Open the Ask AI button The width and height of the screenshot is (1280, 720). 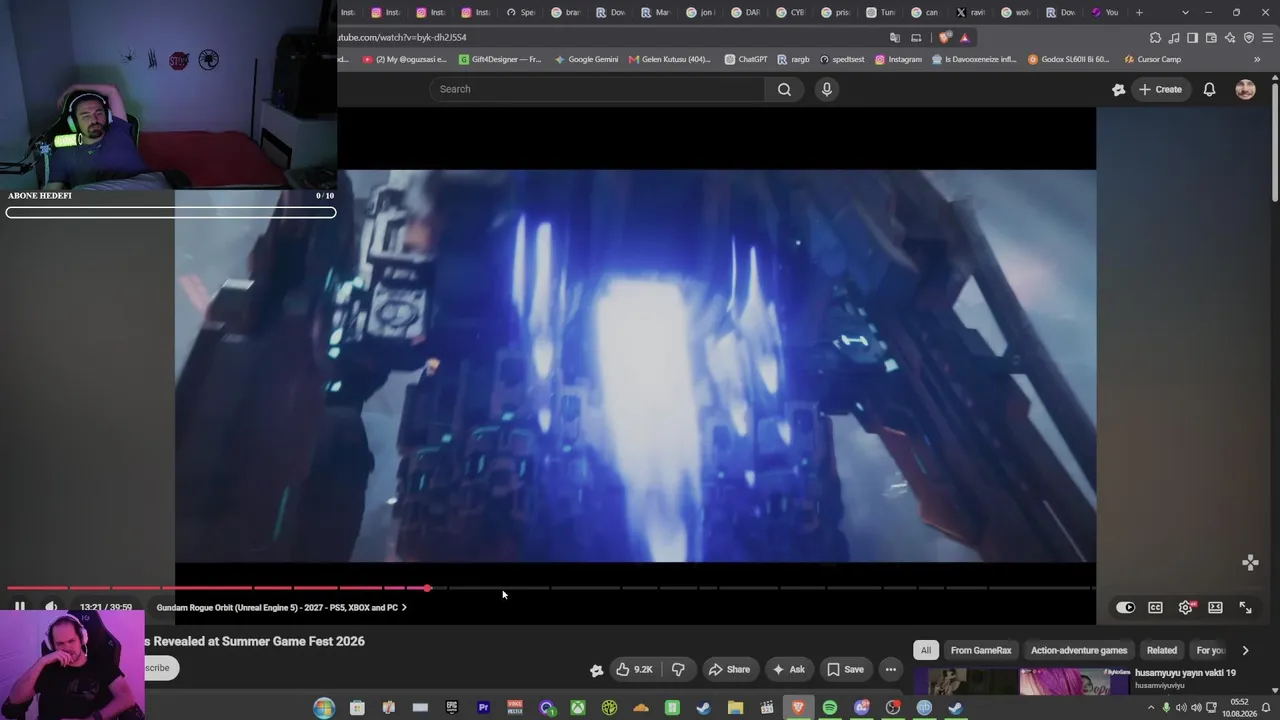coord(787,669)
